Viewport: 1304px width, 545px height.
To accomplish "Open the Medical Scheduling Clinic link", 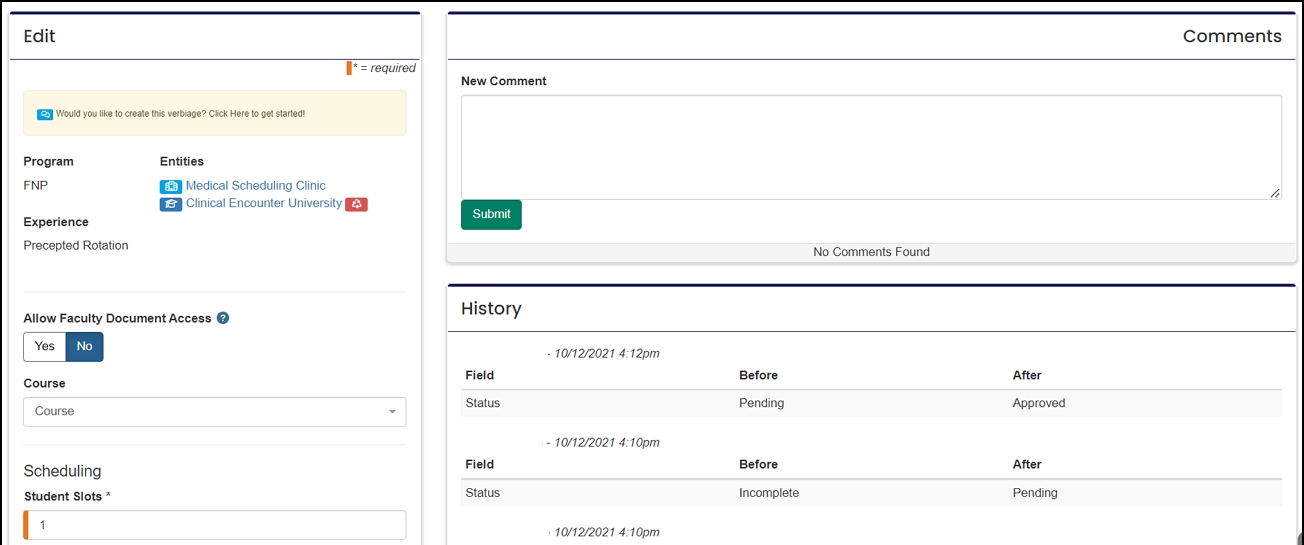I will pos(255,186).
